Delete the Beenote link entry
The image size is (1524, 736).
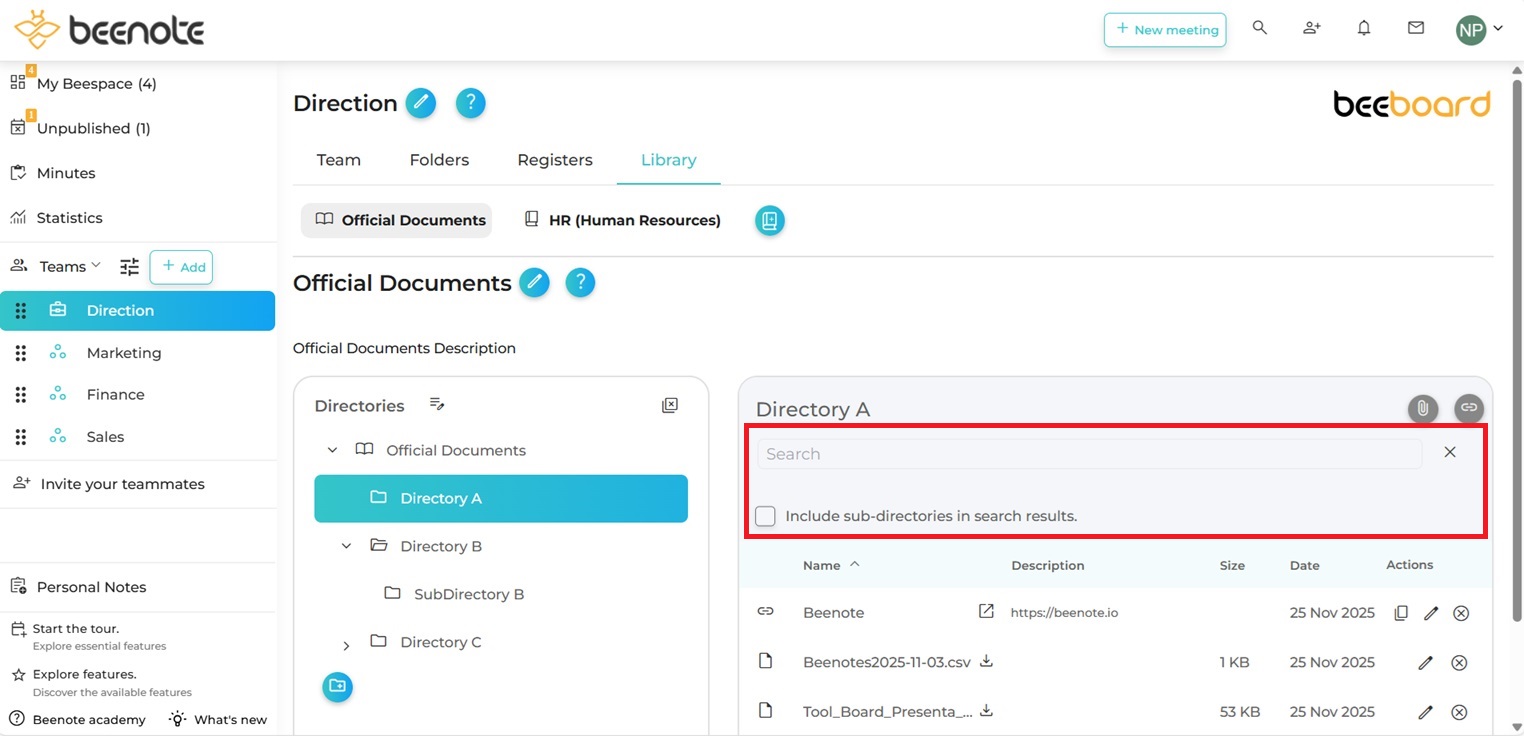(1460, 613)
